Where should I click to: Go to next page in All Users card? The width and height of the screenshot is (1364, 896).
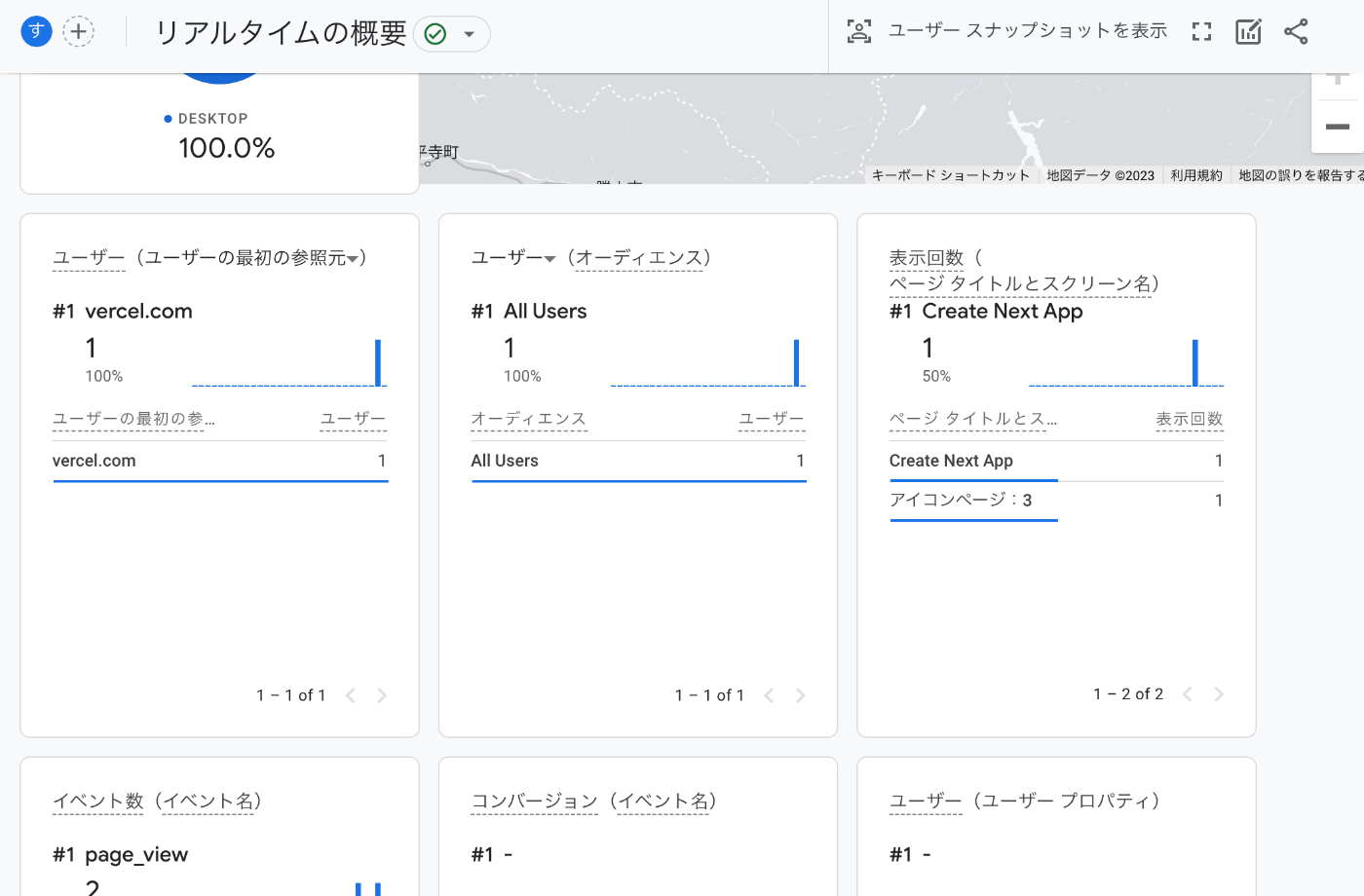coord(800,695)
